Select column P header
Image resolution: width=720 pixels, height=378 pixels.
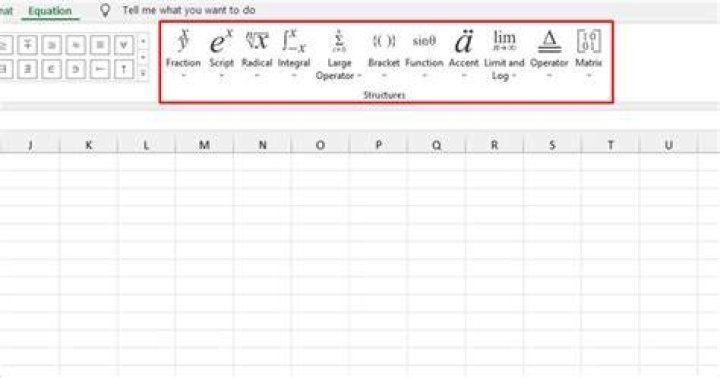[378, 145]
